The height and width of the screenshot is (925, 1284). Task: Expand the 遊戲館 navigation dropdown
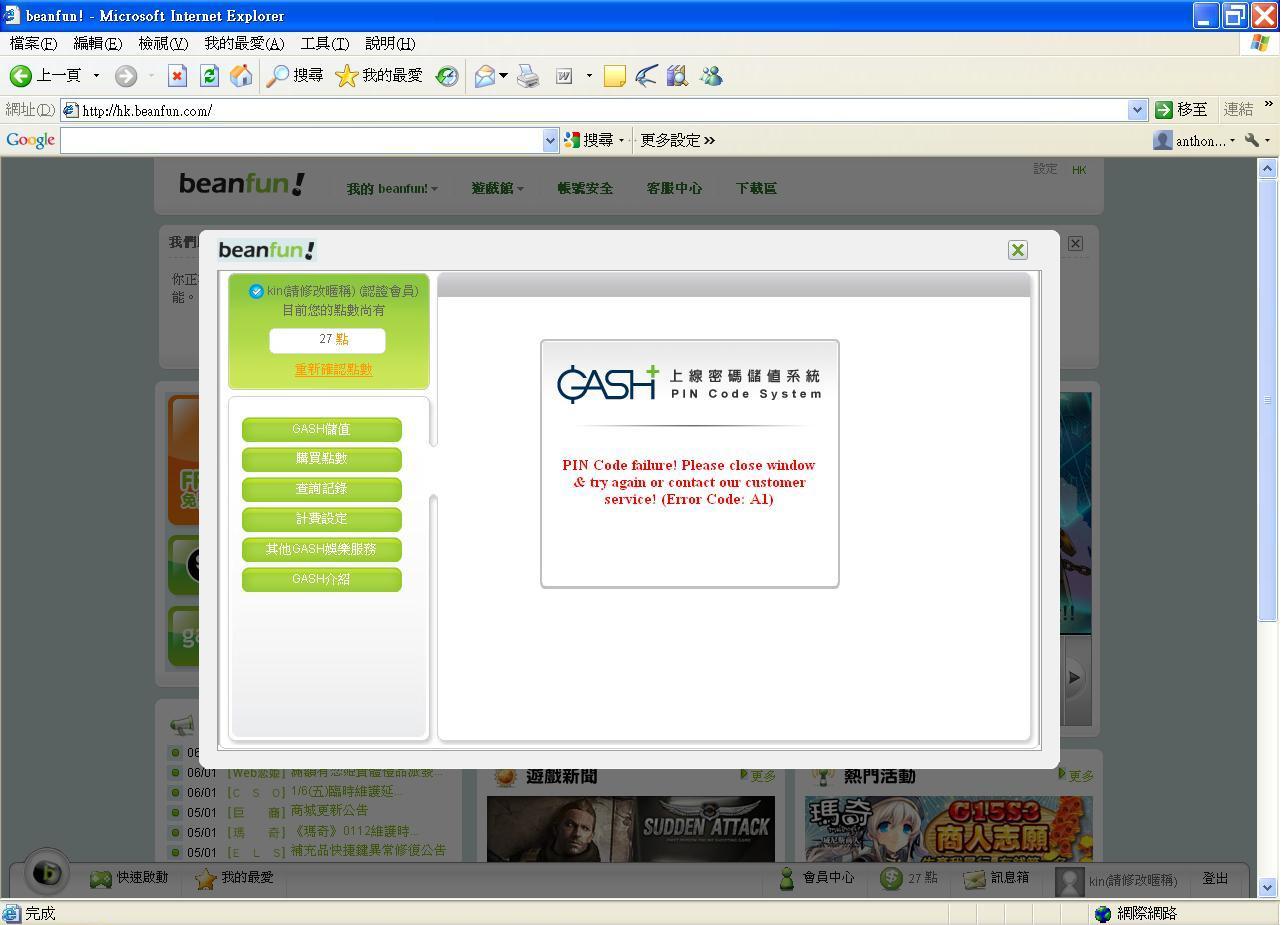497,188
